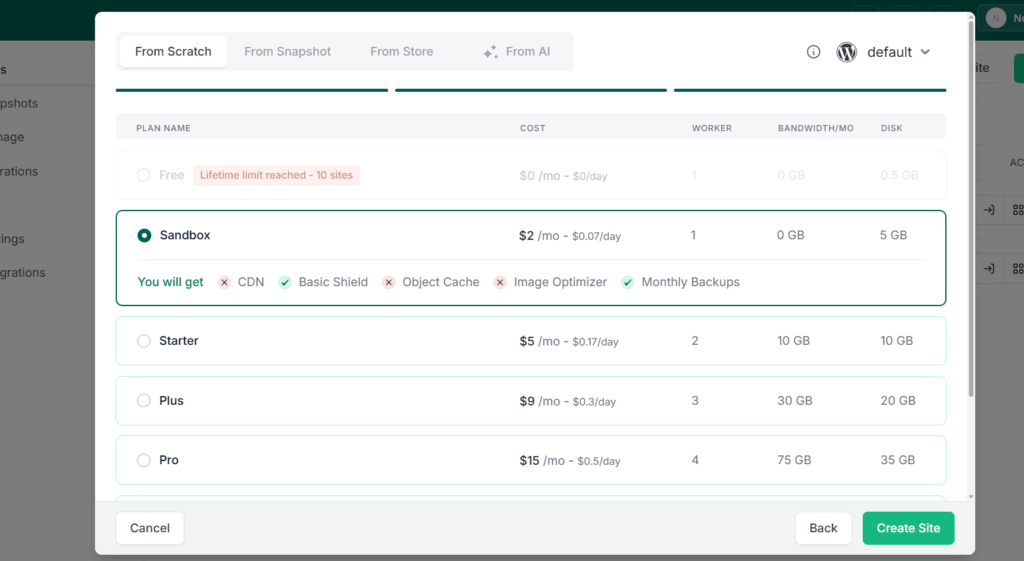Switch to the From Snapshot tab
The width and height of the screenshot is (1024, 561).
(x=287, y=52)
